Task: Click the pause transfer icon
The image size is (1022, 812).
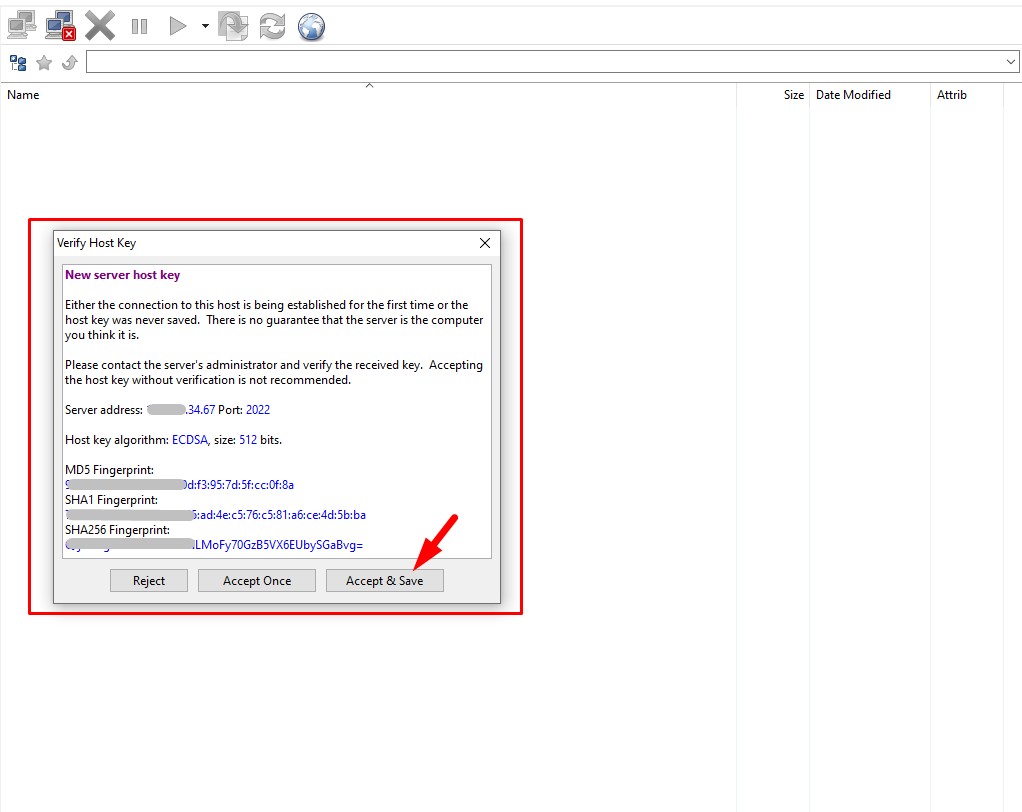Action: click(139, 26)
